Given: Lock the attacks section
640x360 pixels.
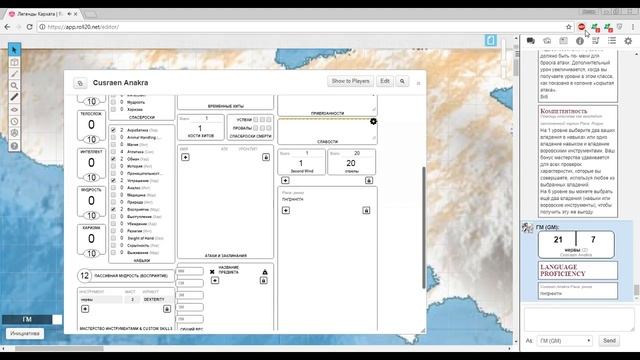Looking at the screenshot, I should (266, 157).
